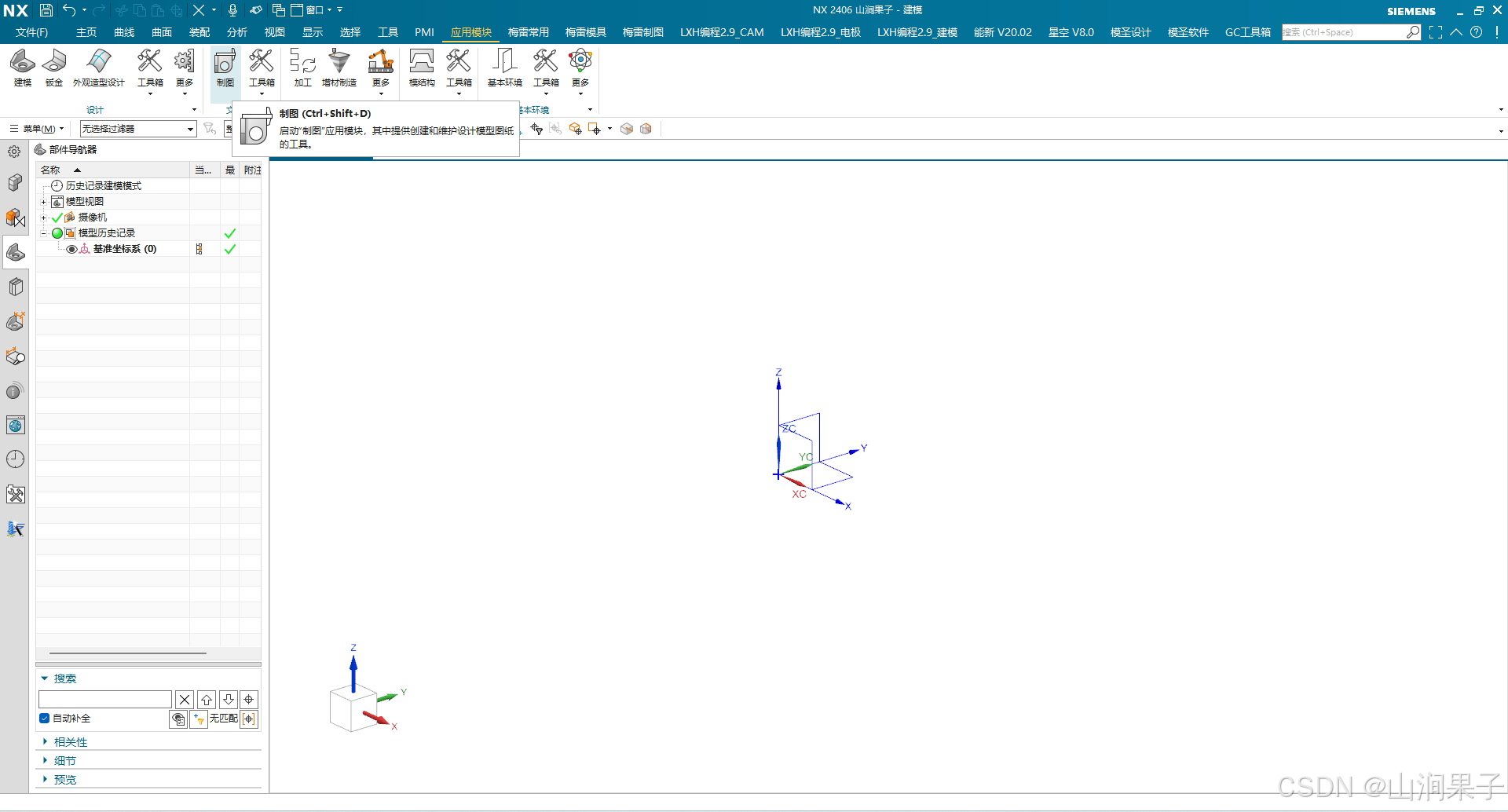Toggle the find-in-window bracket target button
Screen dimensions: 1508x812
pos(249,719)
